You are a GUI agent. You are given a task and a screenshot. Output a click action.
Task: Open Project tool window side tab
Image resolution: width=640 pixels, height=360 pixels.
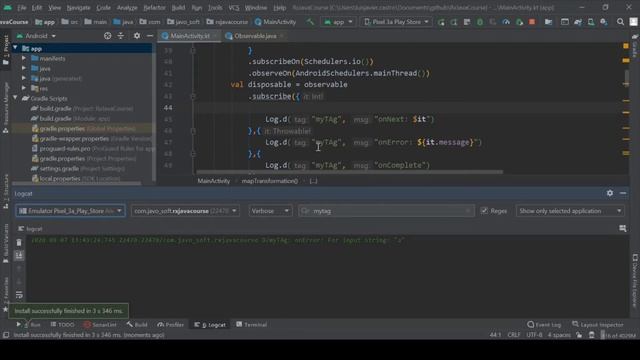point(6,50)
